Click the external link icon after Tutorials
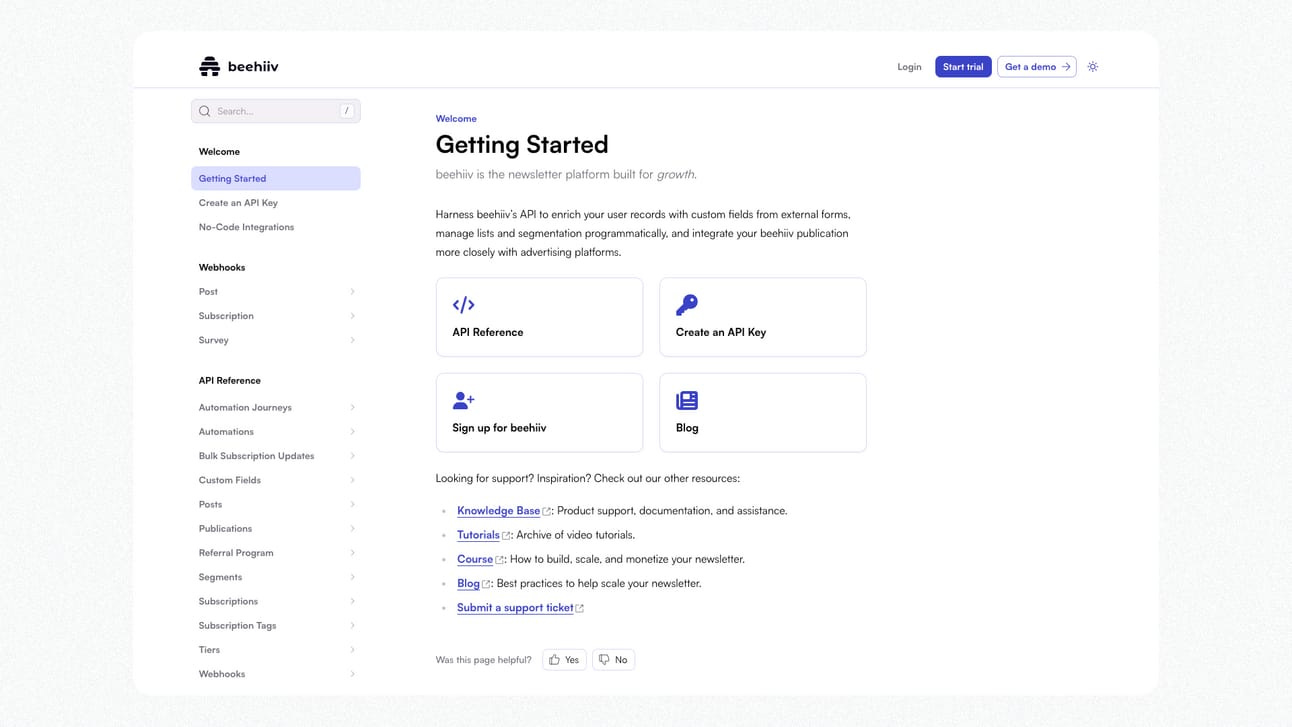The width and height of the screenshot is (1292, 727). 506,536
